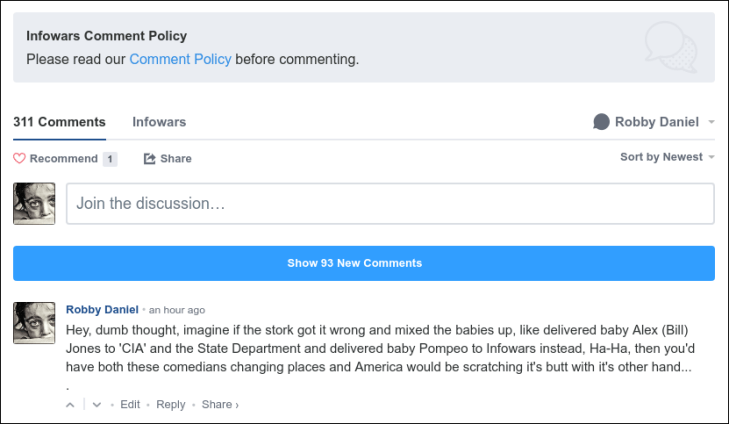Click the recommend count badge
The image size is (729, 424).
click(x=110, y=158)
